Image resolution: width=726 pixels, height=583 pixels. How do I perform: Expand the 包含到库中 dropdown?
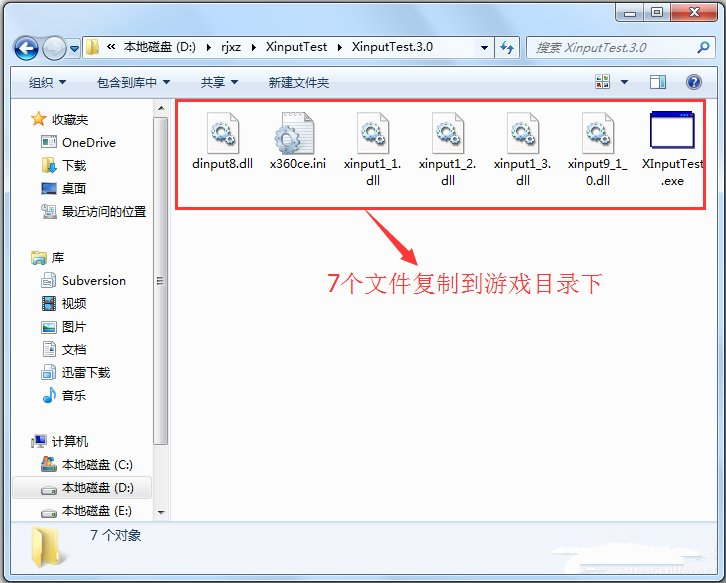tap(133, 82)
